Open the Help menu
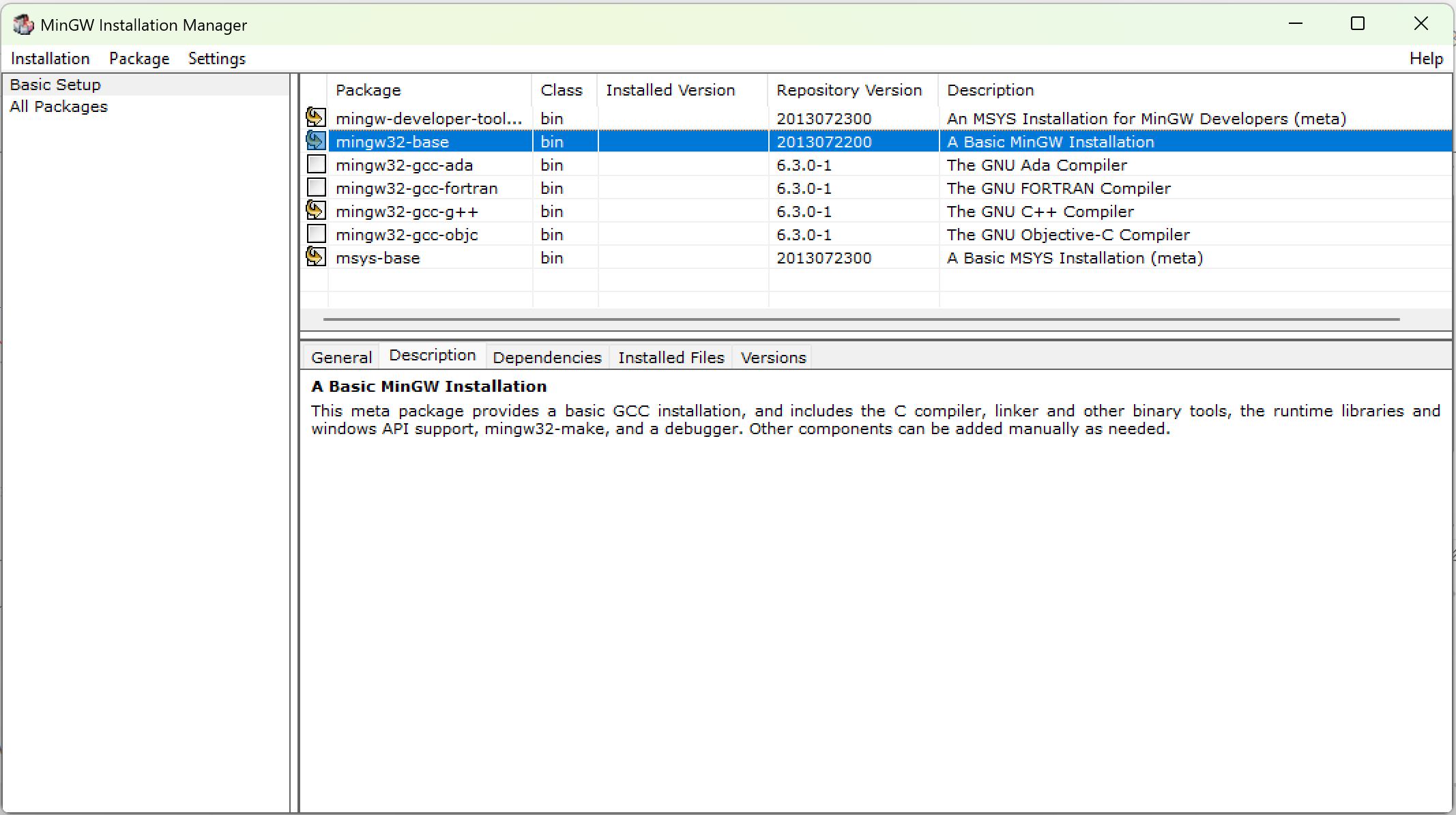This screenshot has width=1456, height=815. (x=1426, y=59)
